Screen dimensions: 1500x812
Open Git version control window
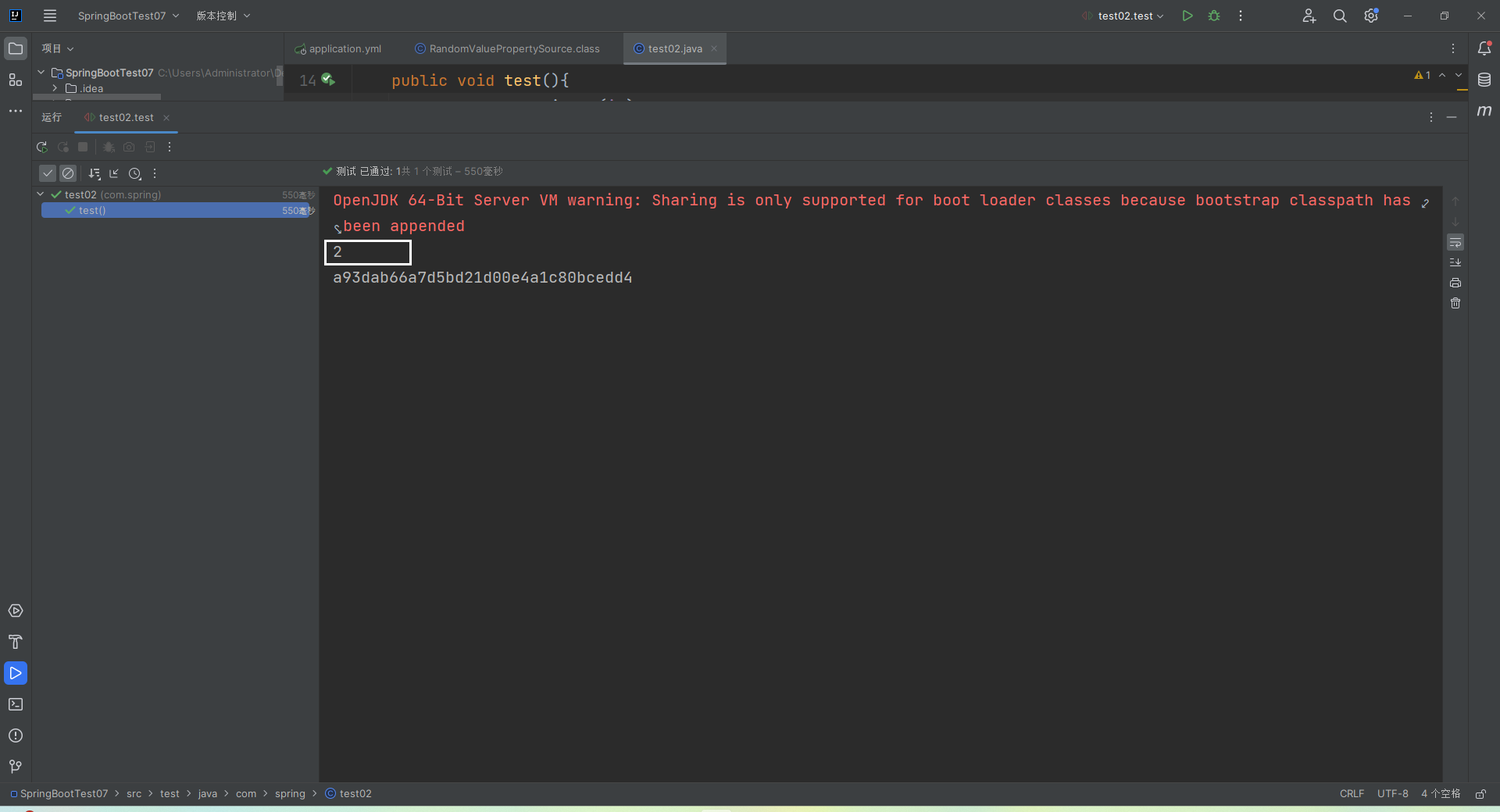(x=16, y=767)
